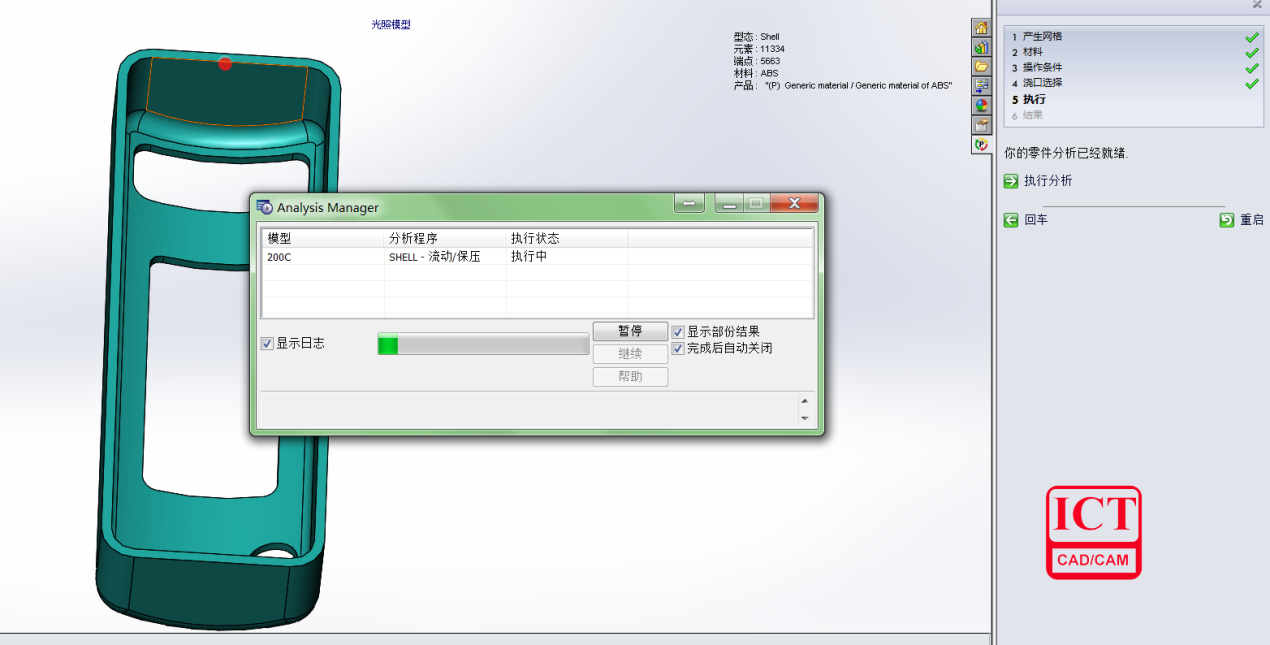
Task: Click the double-arrow button in Analysis Manager title bar
Action: [689, 204]
